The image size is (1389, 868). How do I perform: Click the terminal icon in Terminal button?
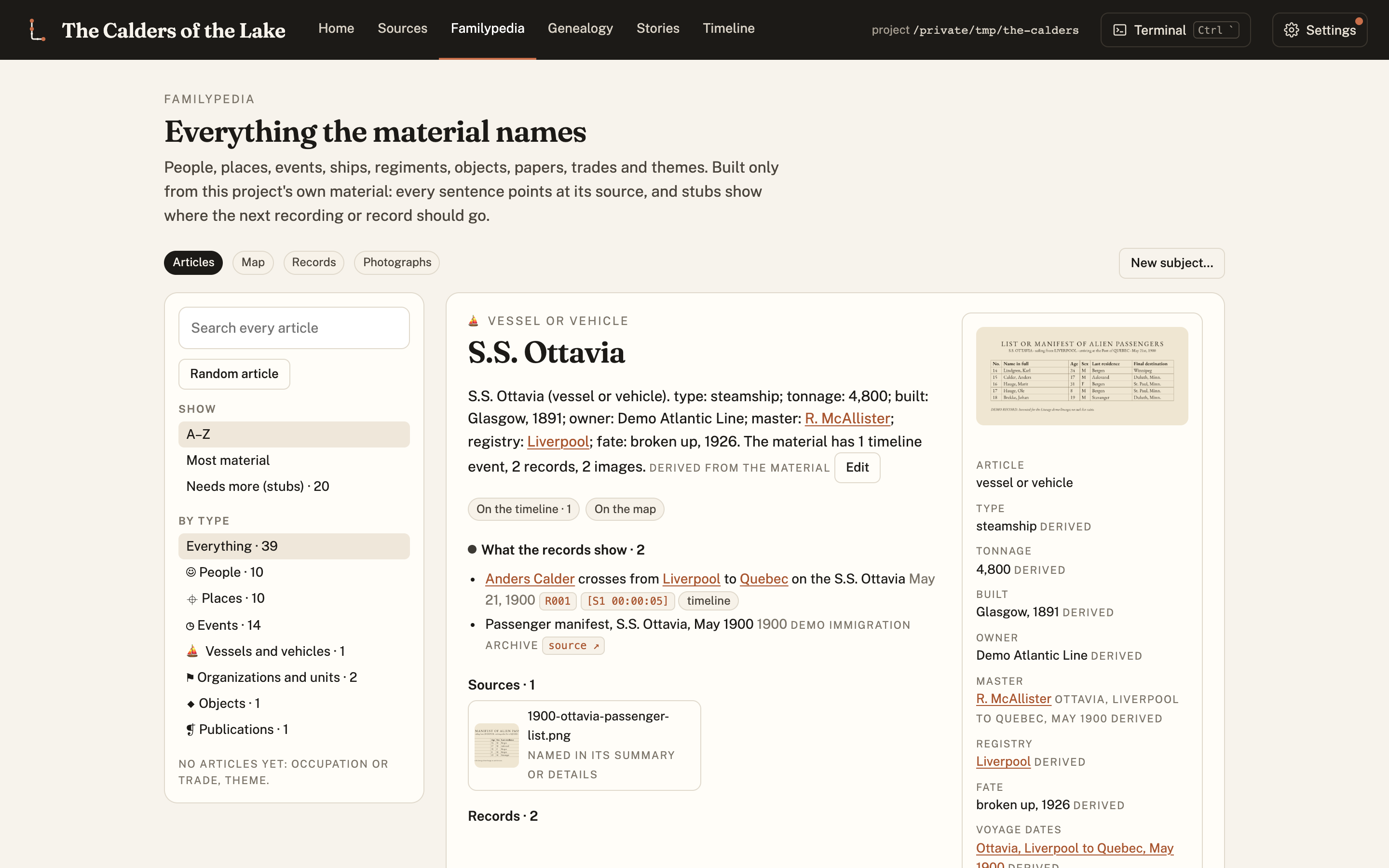pos(1119,30)
